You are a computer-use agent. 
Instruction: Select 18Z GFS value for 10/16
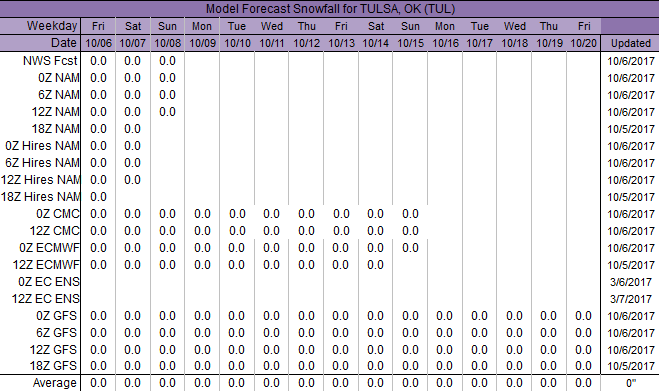click(444, 366)
